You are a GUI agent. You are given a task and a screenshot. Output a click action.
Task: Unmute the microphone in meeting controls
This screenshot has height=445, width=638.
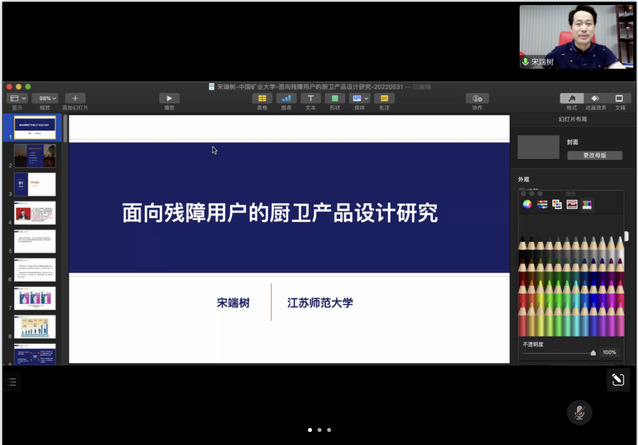(579, 413)
